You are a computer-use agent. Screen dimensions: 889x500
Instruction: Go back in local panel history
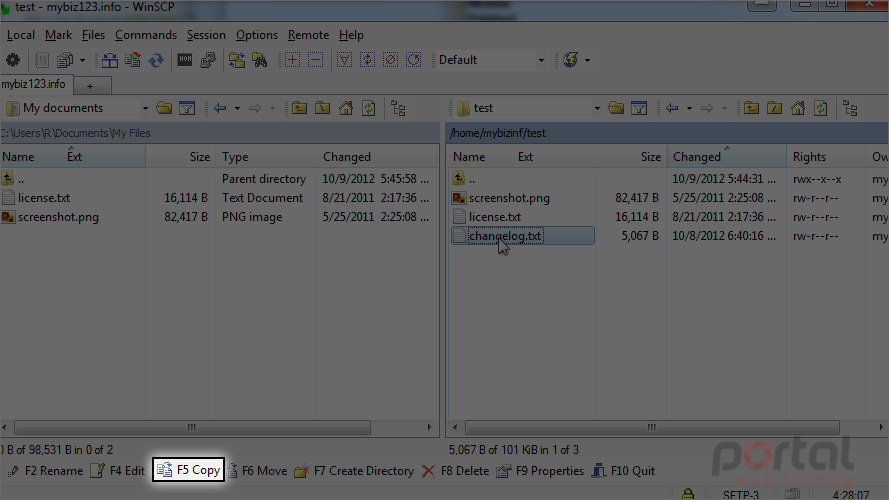pyautogui.click(x=220, y=108)
